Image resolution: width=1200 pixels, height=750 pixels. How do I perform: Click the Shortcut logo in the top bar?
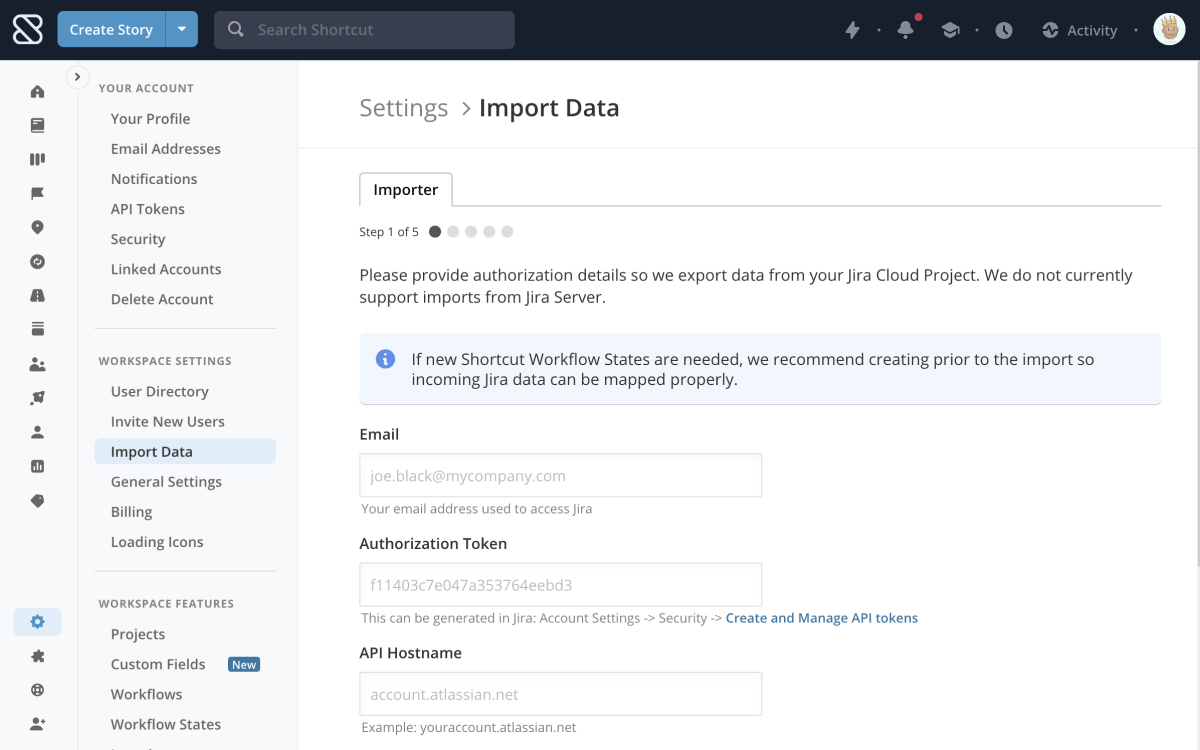point(28,30)
